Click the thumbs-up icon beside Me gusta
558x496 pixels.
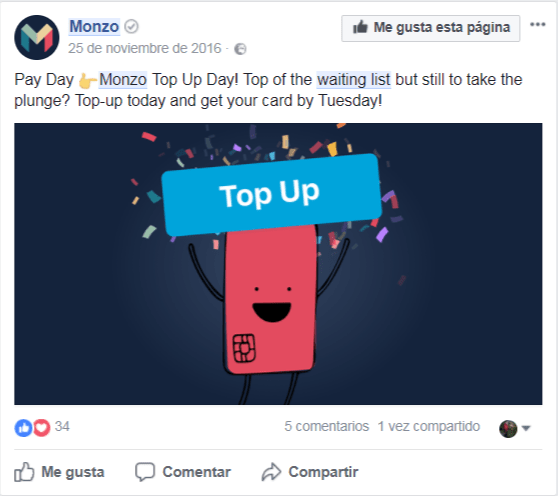24,472
